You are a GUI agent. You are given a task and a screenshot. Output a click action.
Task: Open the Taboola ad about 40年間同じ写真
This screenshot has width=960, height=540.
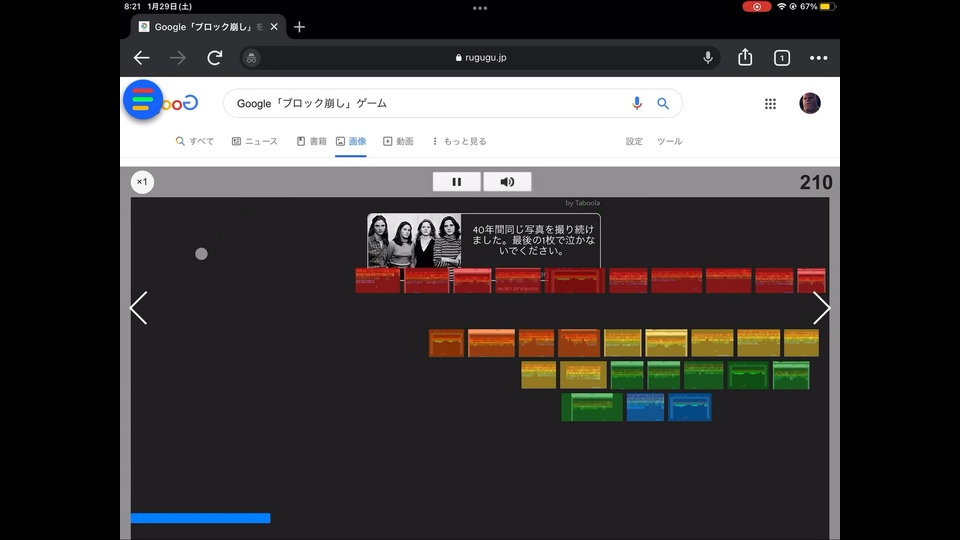click(x=484, y=241)
